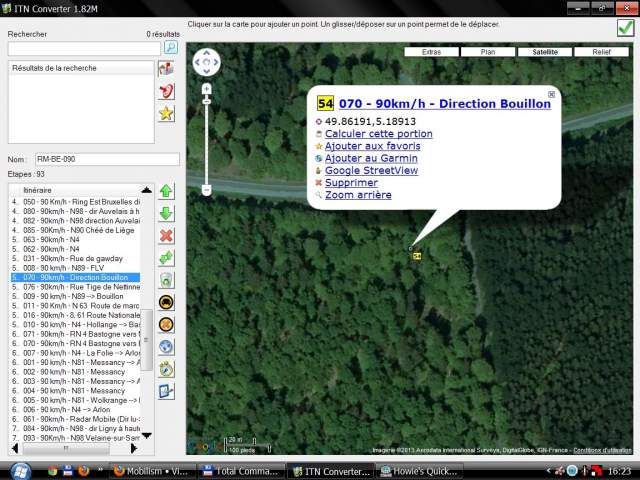Click 'Ajouter au Garmin' link
The height and width of the screenshot is (480, 640).
tap(371, 158)
